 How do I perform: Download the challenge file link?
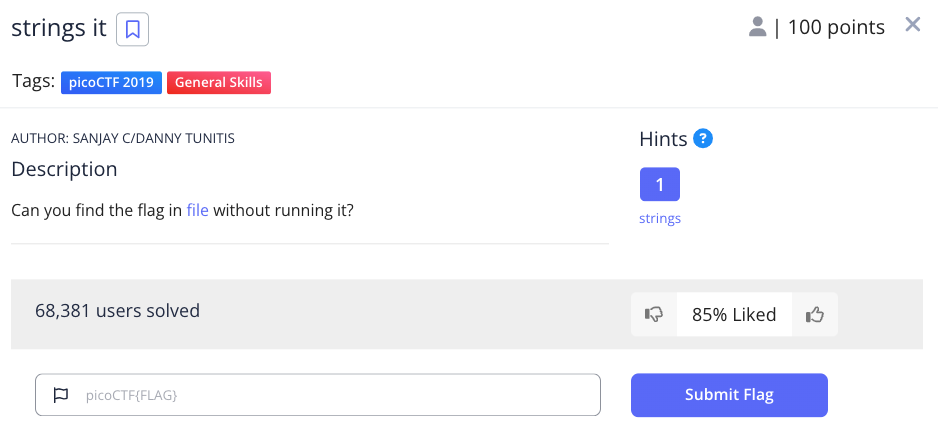point(197,211)
